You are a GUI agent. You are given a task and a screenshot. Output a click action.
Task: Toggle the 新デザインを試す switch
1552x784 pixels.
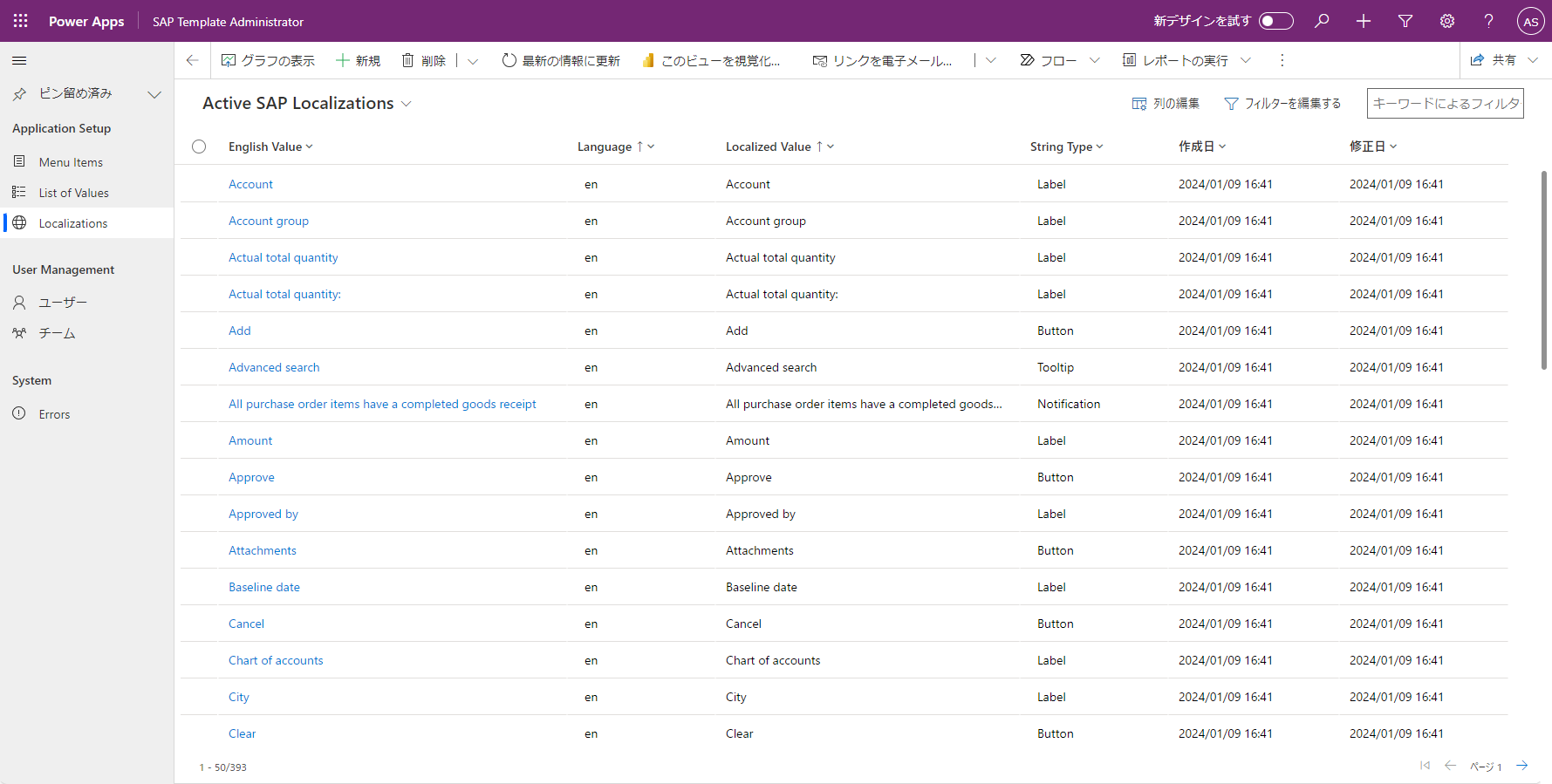tap(1275, 21)
